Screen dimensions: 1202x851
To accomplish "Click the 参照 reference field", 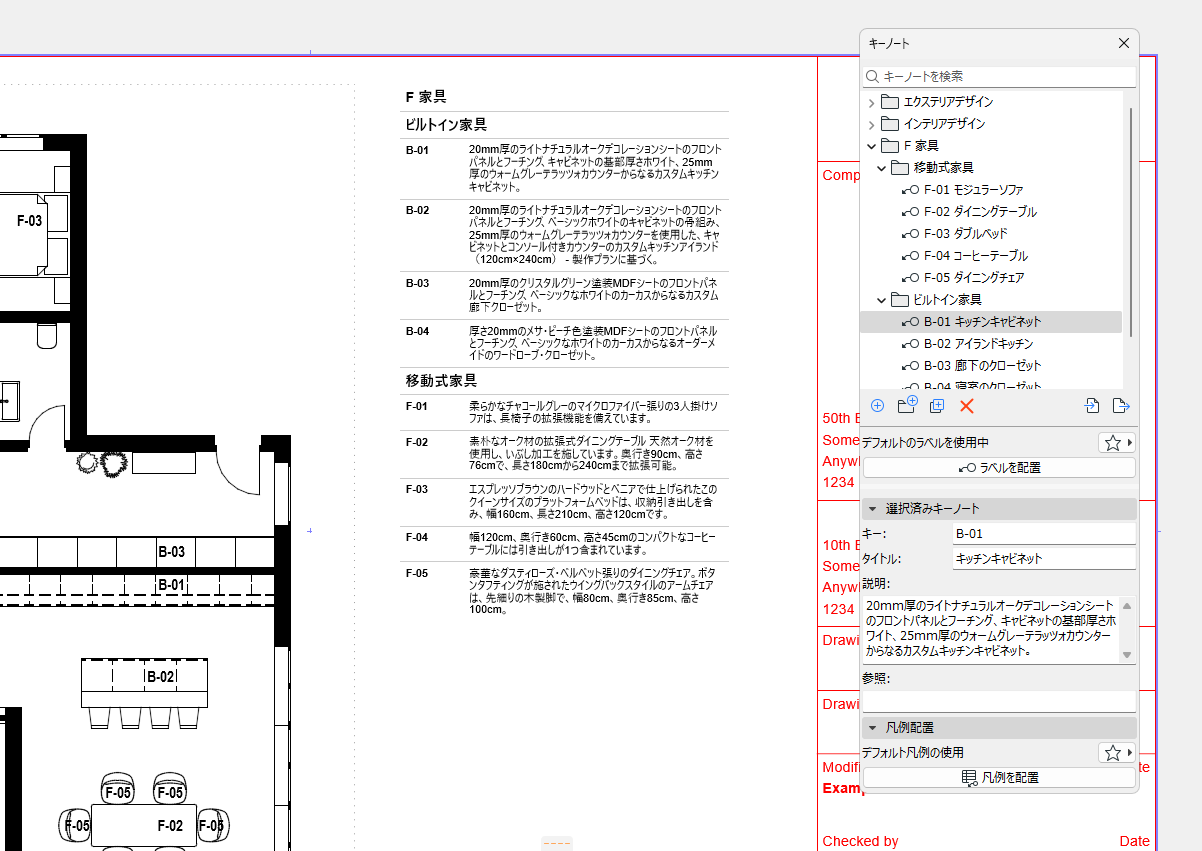I will [x=999, y=701].
